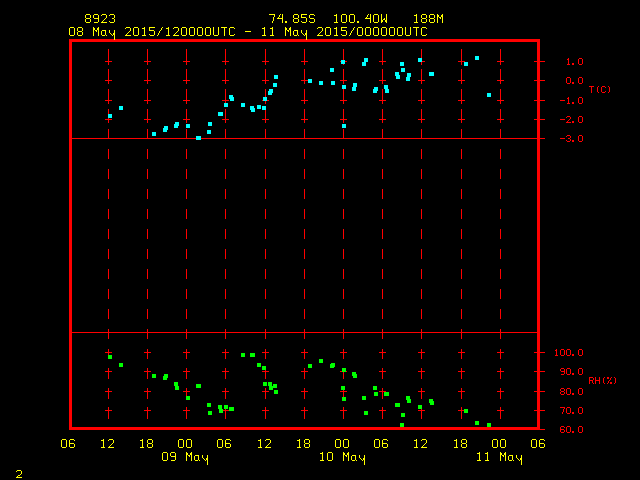Click the latitude value 74.85S

290,19
